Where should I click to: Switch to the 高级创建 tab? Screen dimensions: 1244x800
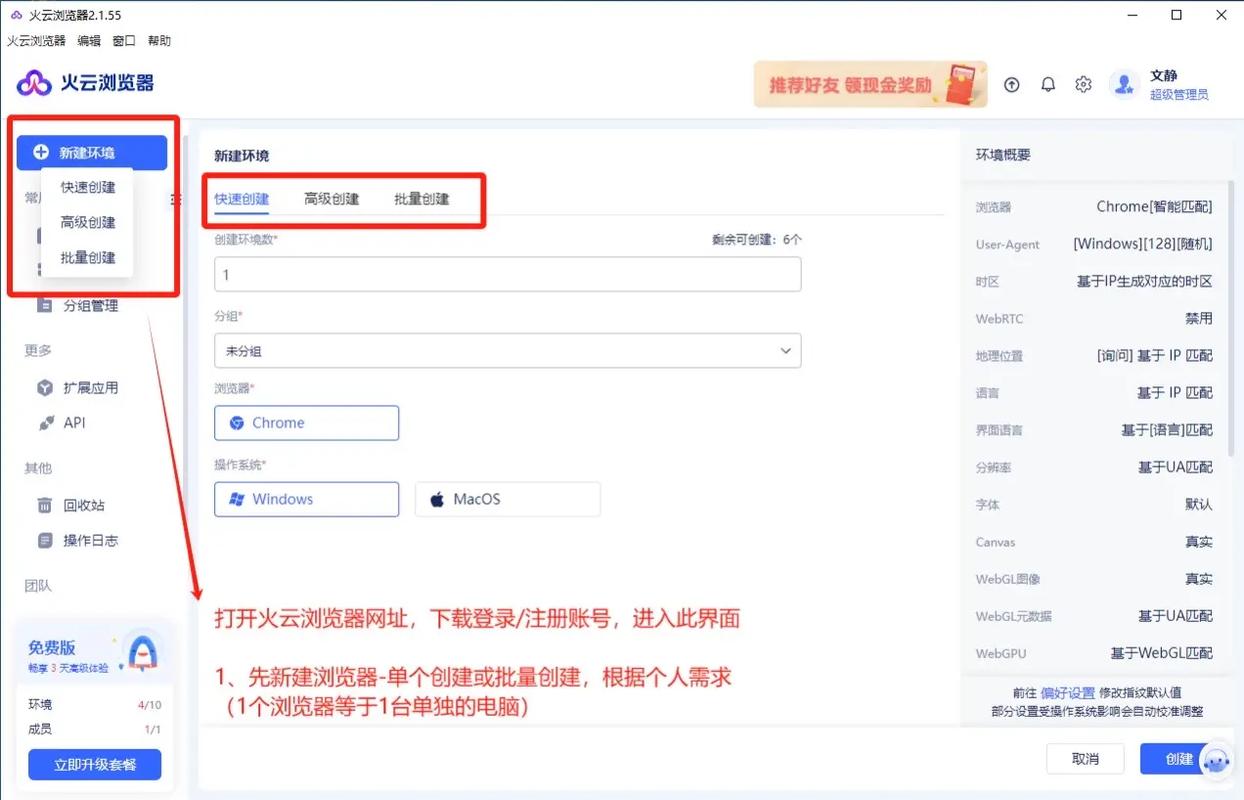click(331, 199)
